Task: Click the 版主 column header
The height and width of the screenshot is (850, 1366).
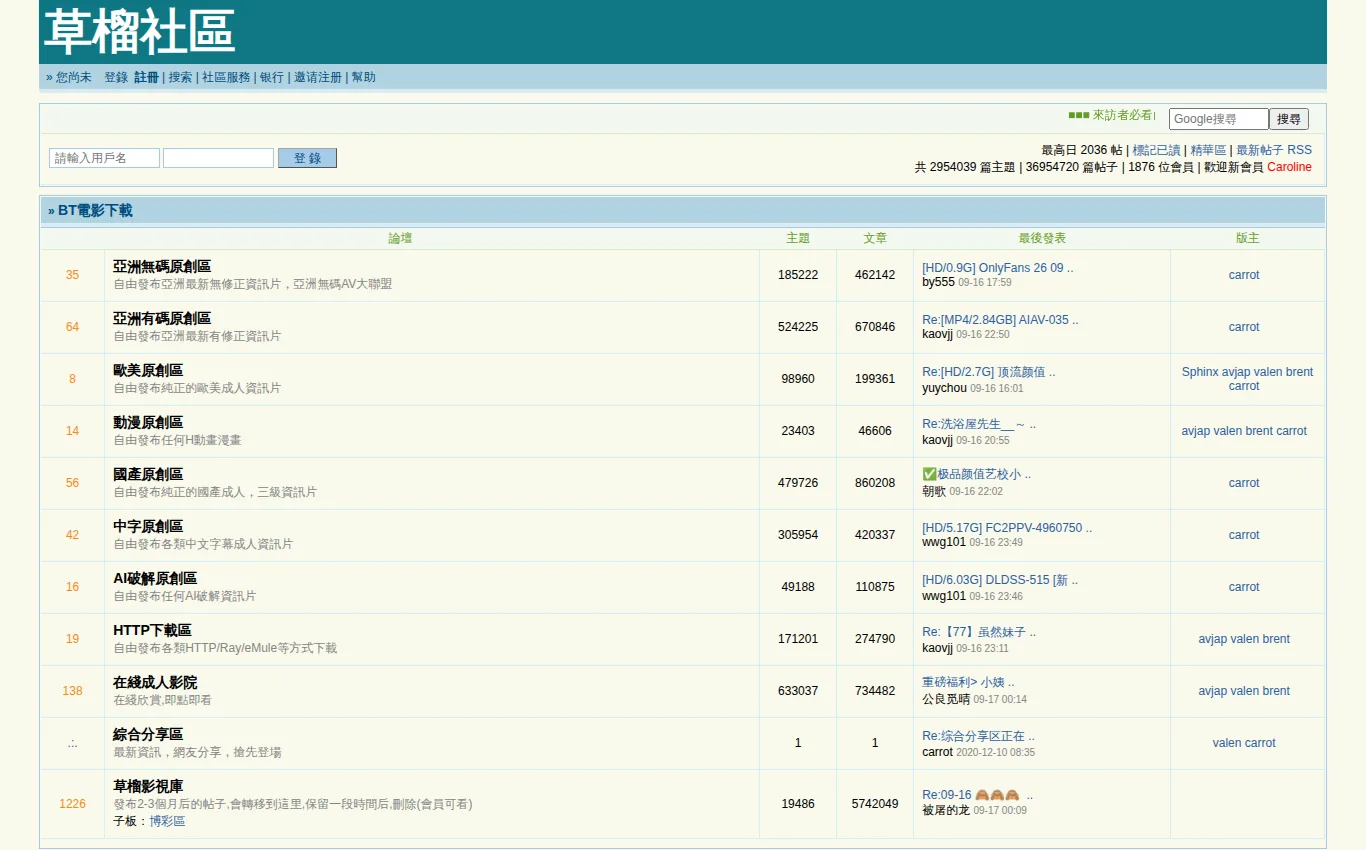Action: coord(1247,238)
